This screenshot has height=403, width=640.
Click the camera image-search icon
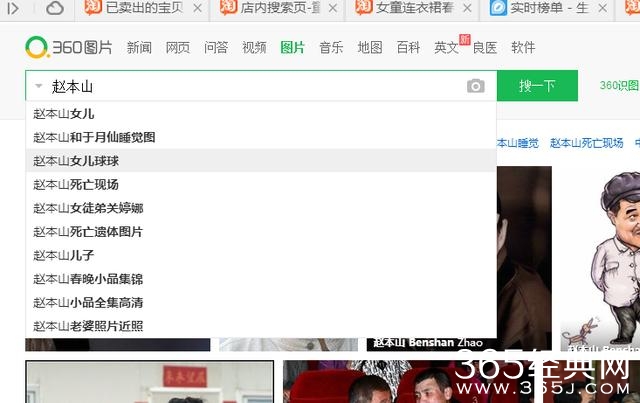pyautogui.click(x=476, y=87)
